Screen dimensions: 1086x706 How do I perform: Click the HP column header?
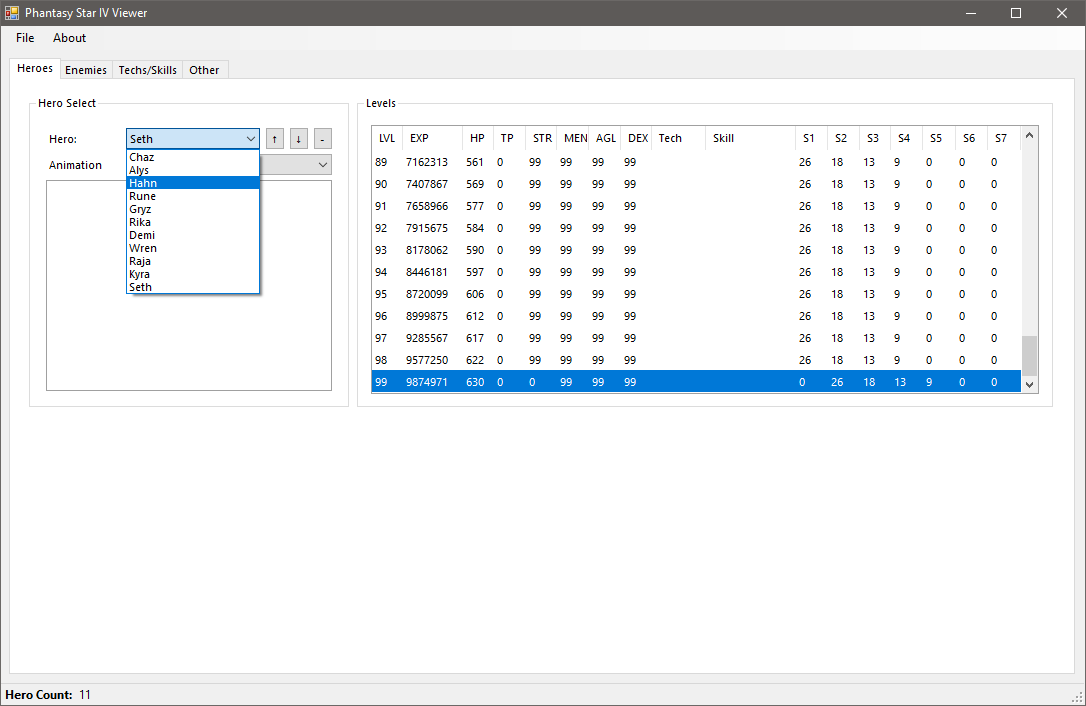point(477,138)
